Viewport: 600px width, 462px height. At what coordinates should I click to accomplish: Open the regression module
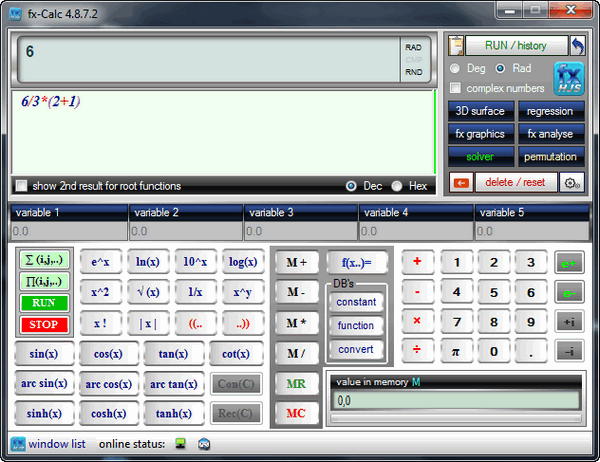click(x=551, y=111)
